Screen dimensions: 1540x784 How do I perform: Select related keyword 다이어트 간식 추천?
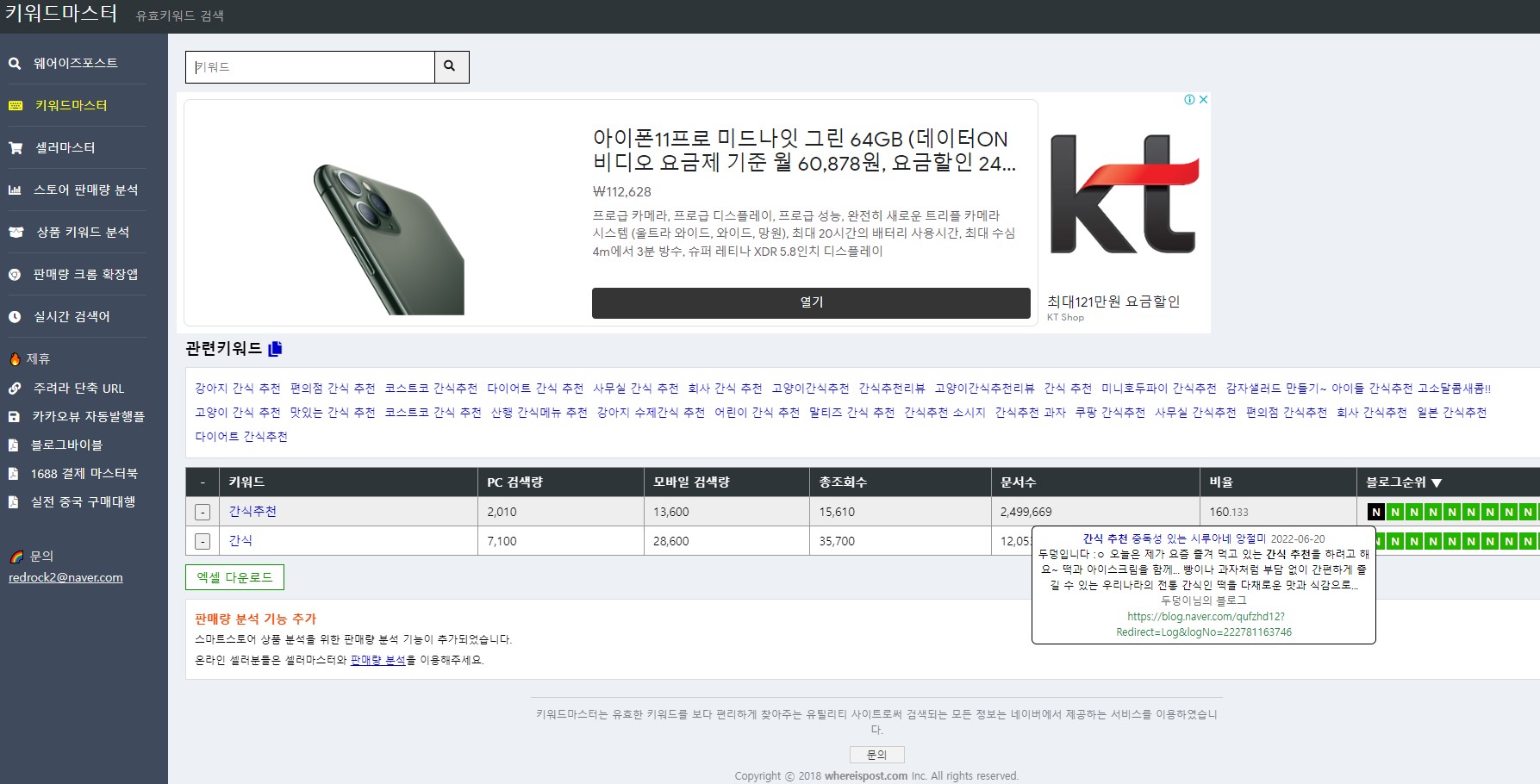coord(535,389)
